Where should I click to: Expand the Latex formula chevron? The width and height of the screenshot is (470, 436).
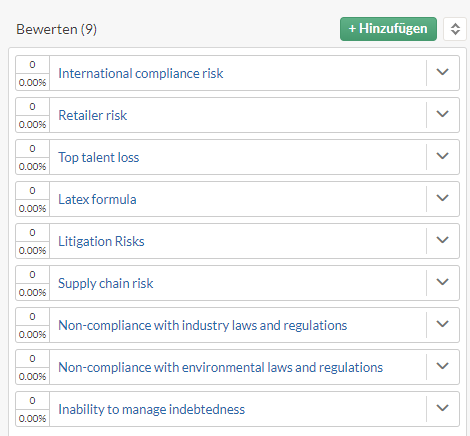pos(443,199)
